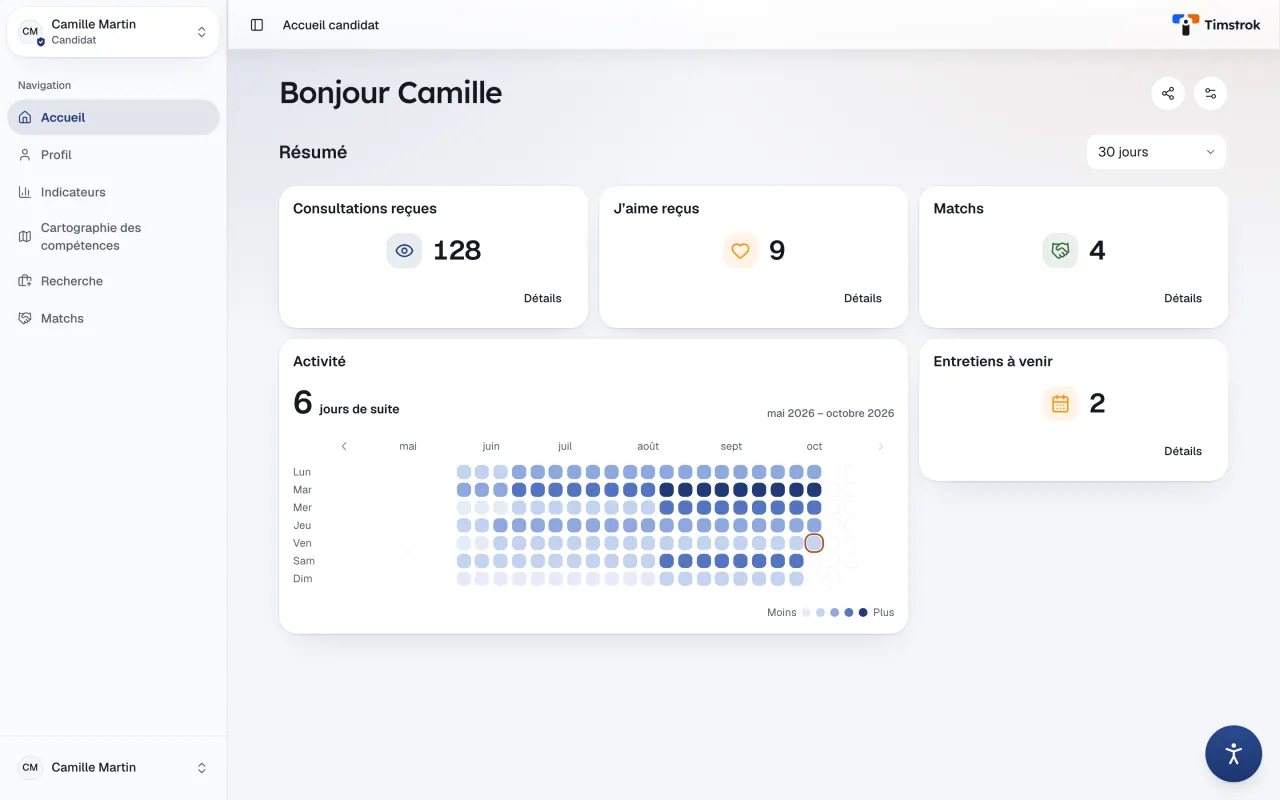This screenshot has height=800, width=1280.
Task: Expand the Camille Martin Candidat account switcher
Action: click(113, 32)
